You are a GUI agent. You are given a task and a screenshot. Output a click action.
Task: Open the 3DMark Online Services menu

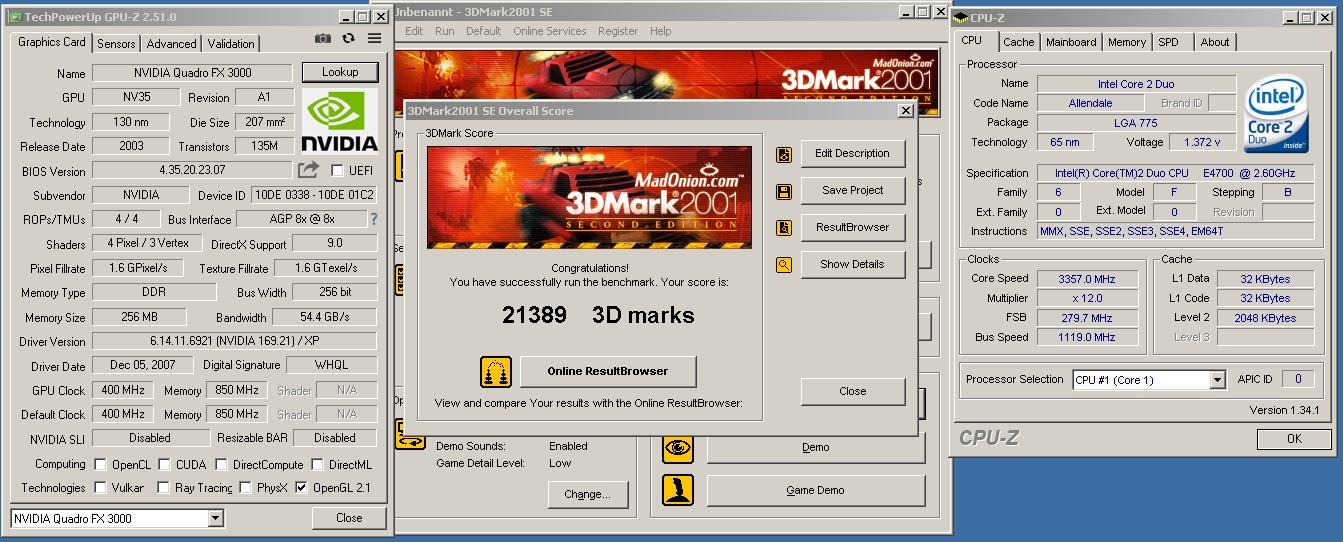550,31
